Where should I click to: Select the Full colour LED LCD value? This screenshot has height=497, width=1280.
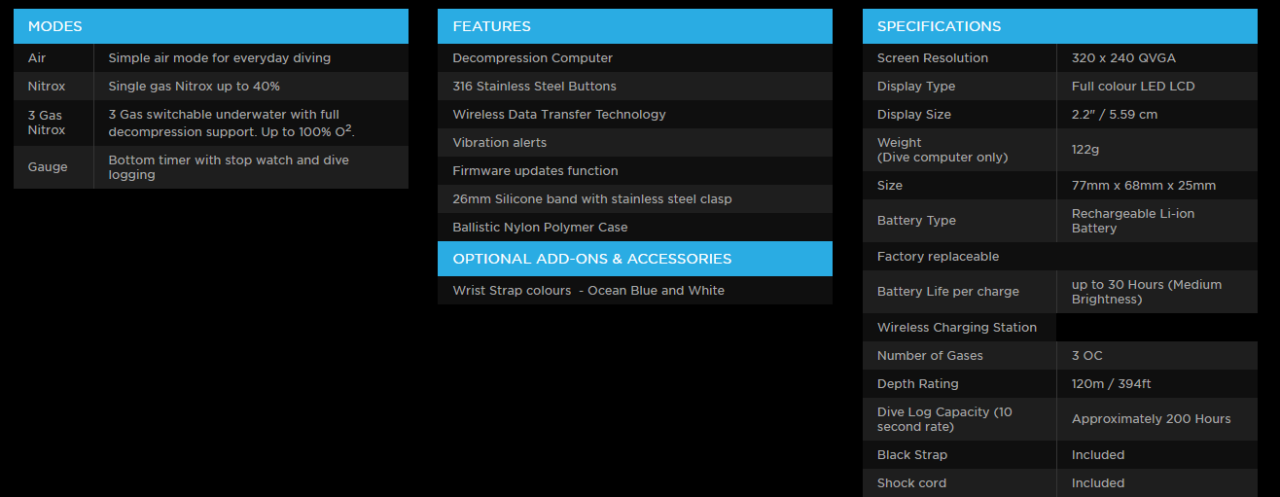coord(1132,86)
